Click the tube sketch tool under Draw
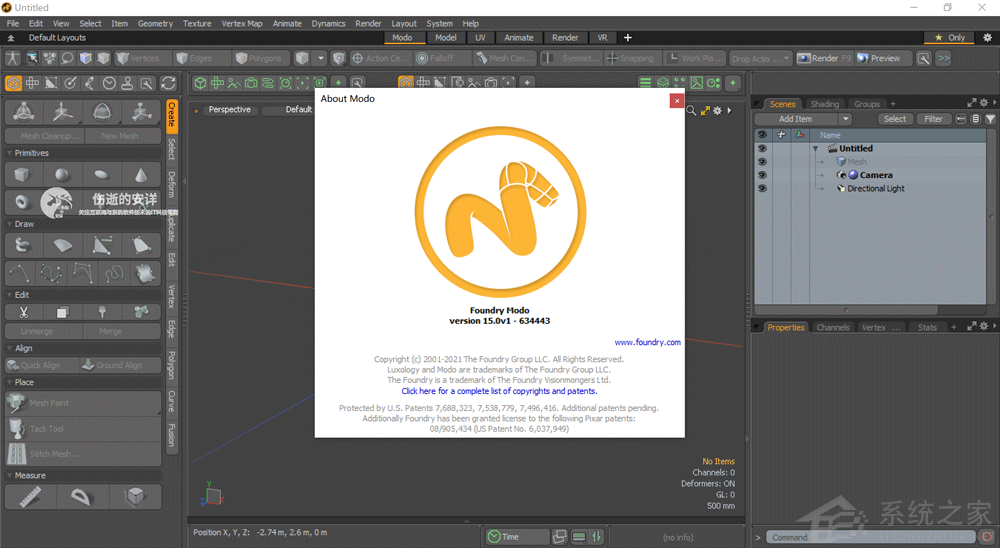This screenshot has width=1000, height=548. pyautogui.click(x=22, y=246)
